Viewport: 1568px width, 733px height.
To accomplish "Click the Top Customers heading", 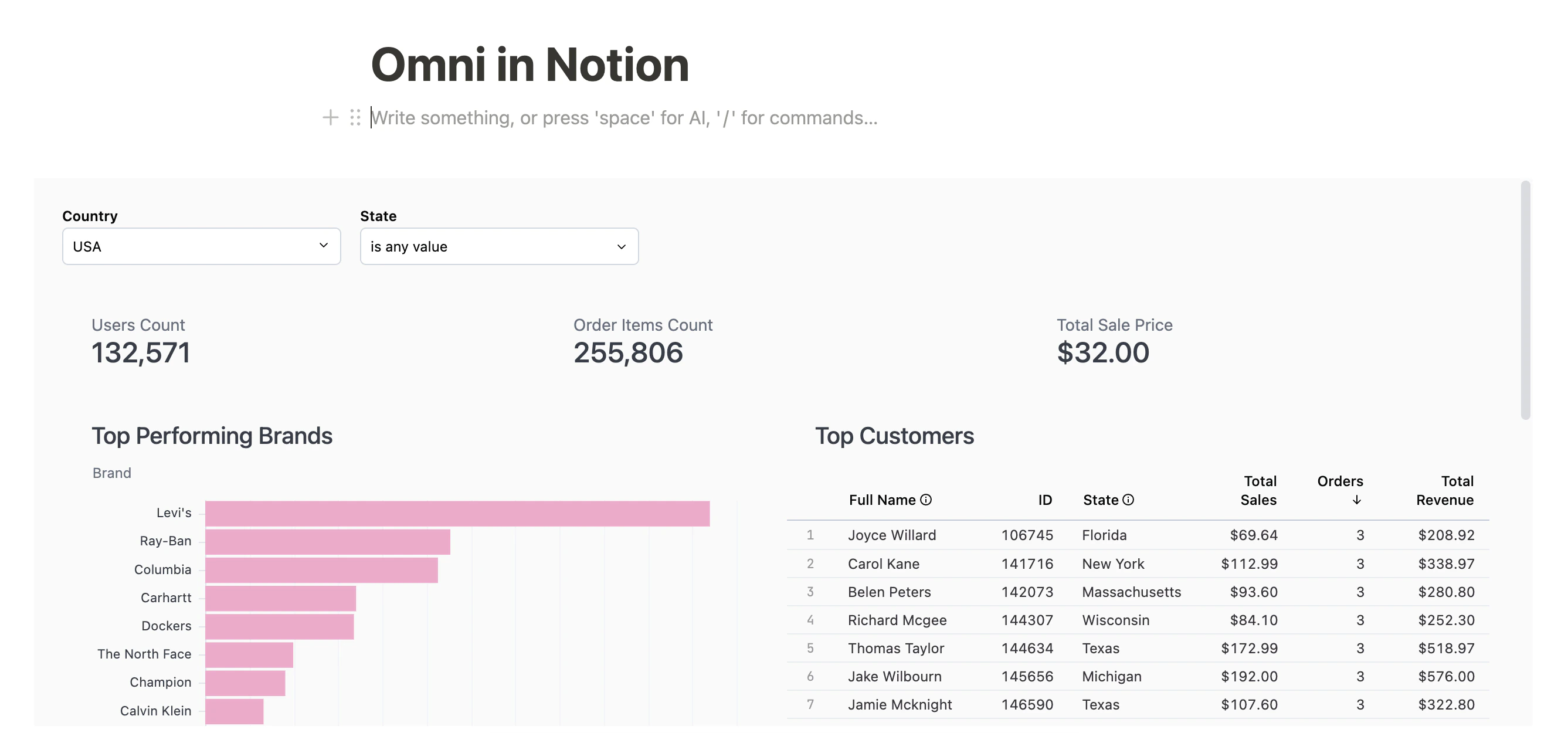I will (894, 436).
